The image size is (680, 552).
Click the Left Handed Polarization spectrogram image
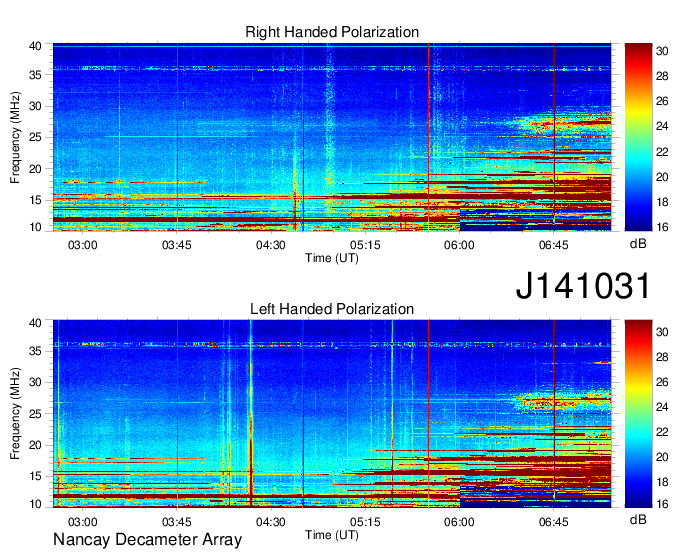click(332, 414)
